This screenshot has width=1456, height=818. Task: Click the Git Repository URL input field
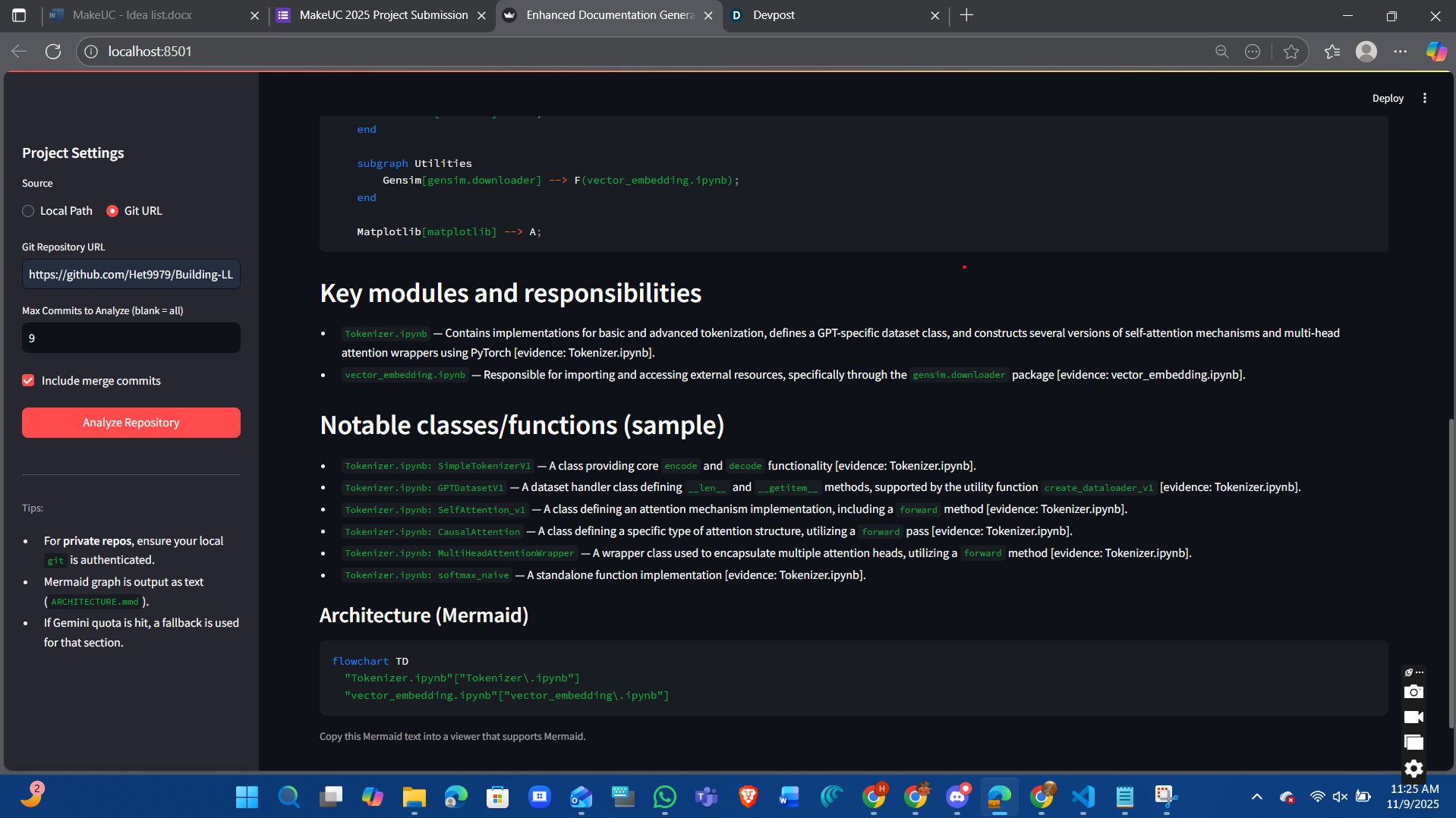(131, 274)
